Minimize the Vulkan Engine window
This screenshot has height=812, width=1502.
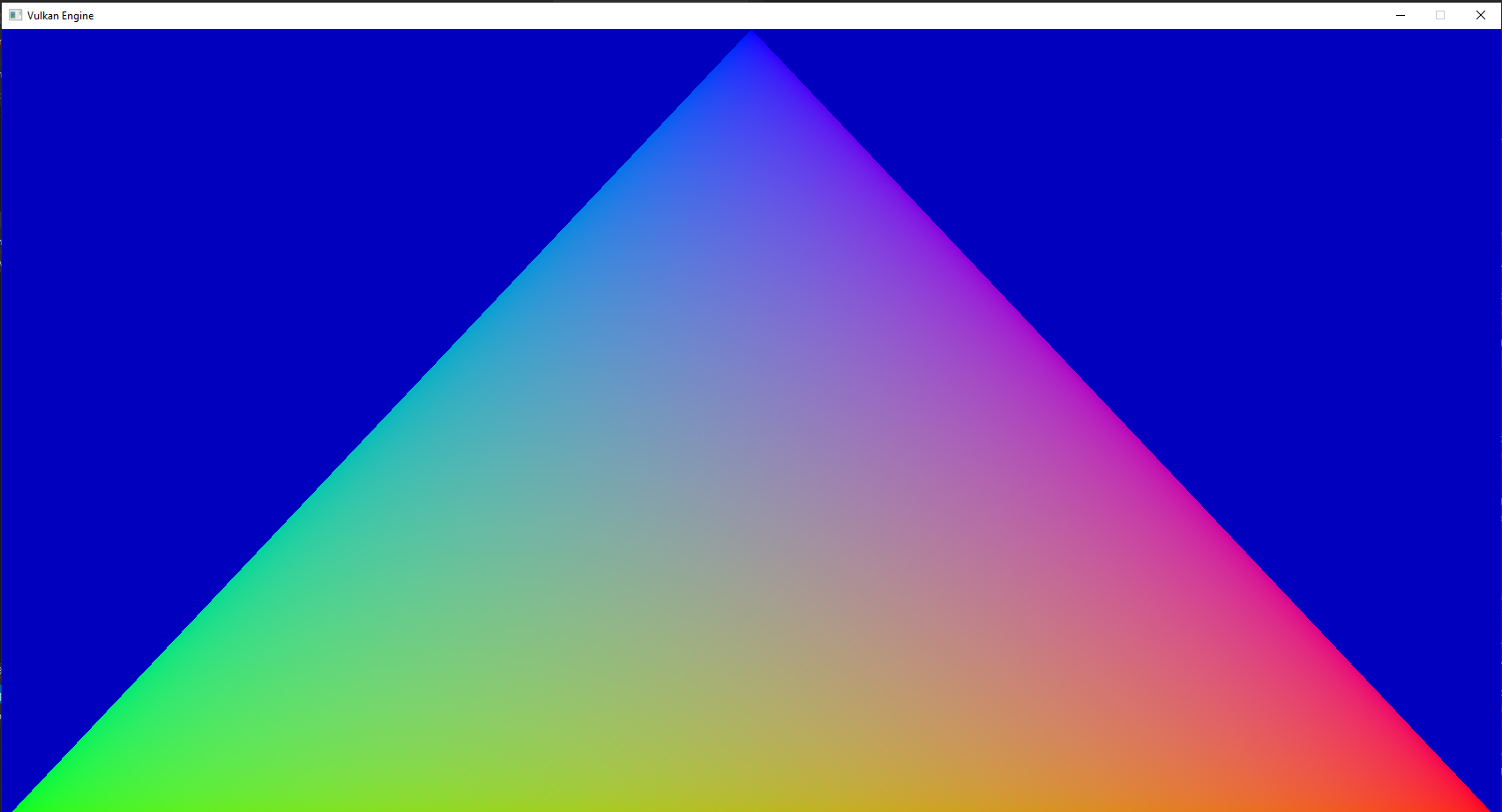click(x=1401, y=15)
